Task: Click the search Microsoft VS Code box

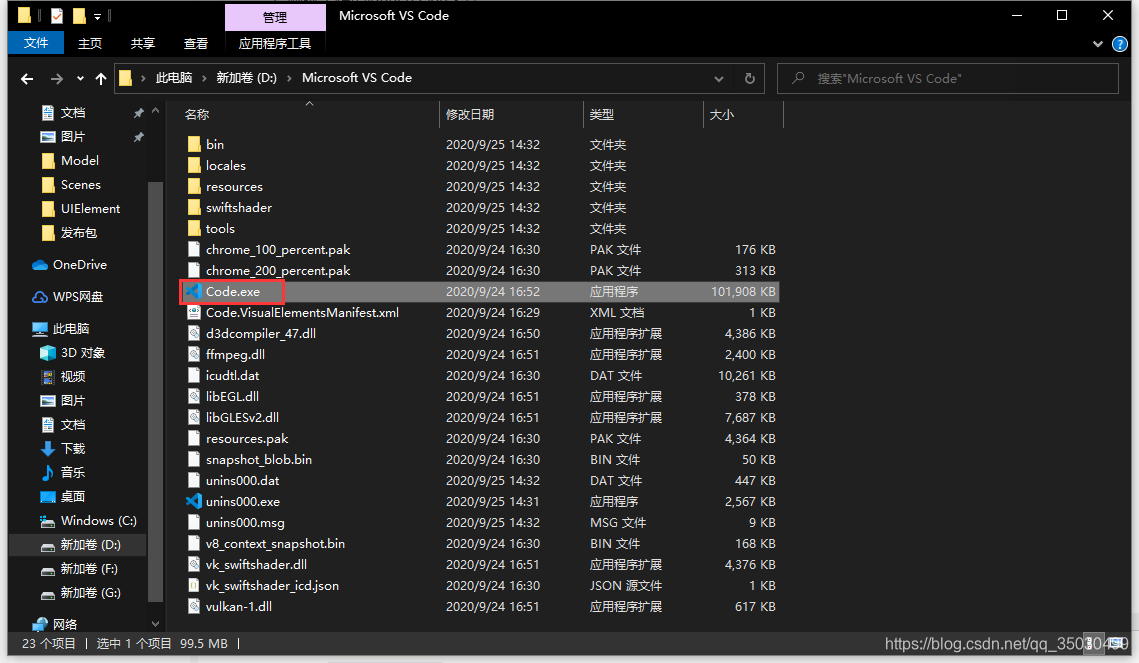Action: point(947,78)
